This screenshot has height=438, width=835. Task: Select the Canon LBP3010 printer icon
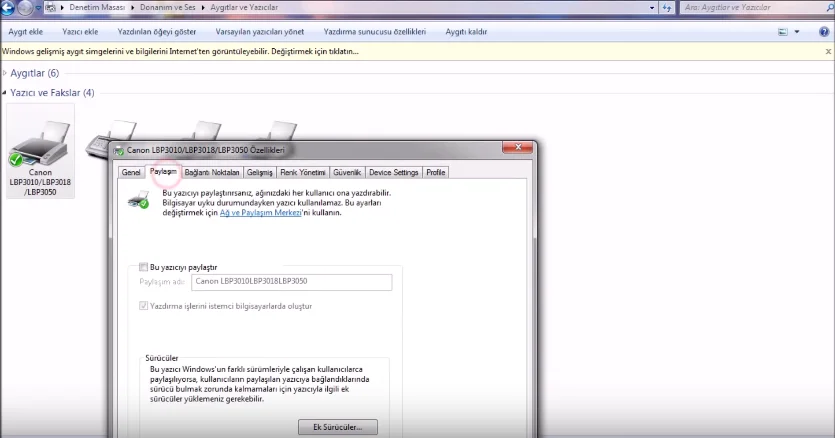click(x=40, y=151)
